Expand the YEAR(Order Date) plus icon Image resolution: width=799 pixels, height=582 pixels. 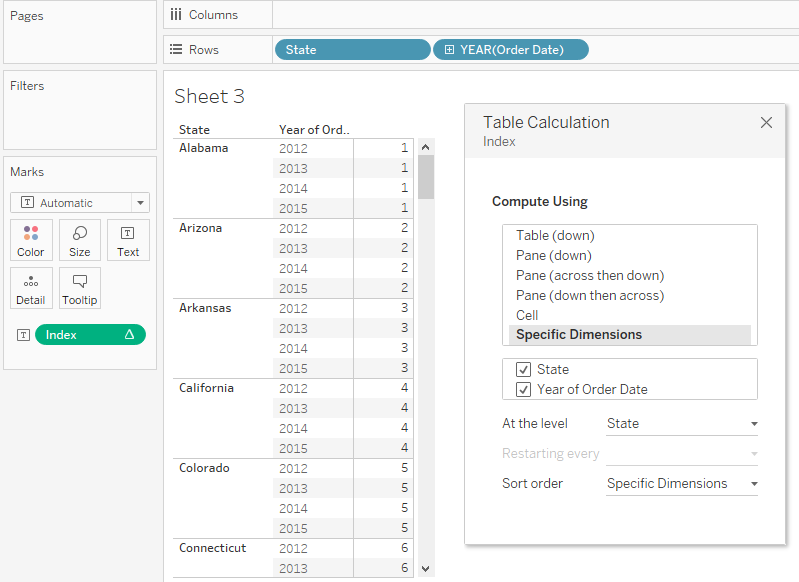[x=449, y=49]
